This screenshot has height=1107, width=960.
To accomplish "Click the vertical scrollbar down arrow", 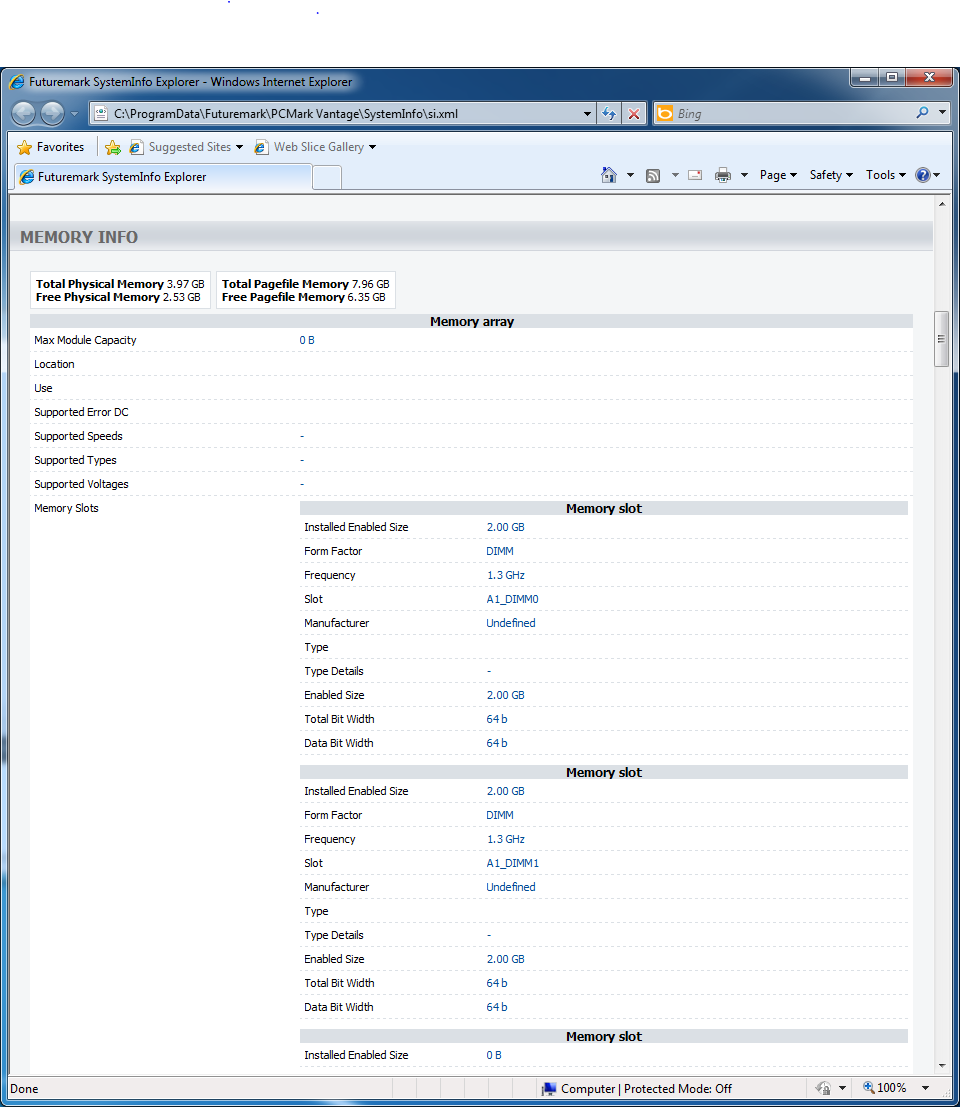I will [941, 1066].
